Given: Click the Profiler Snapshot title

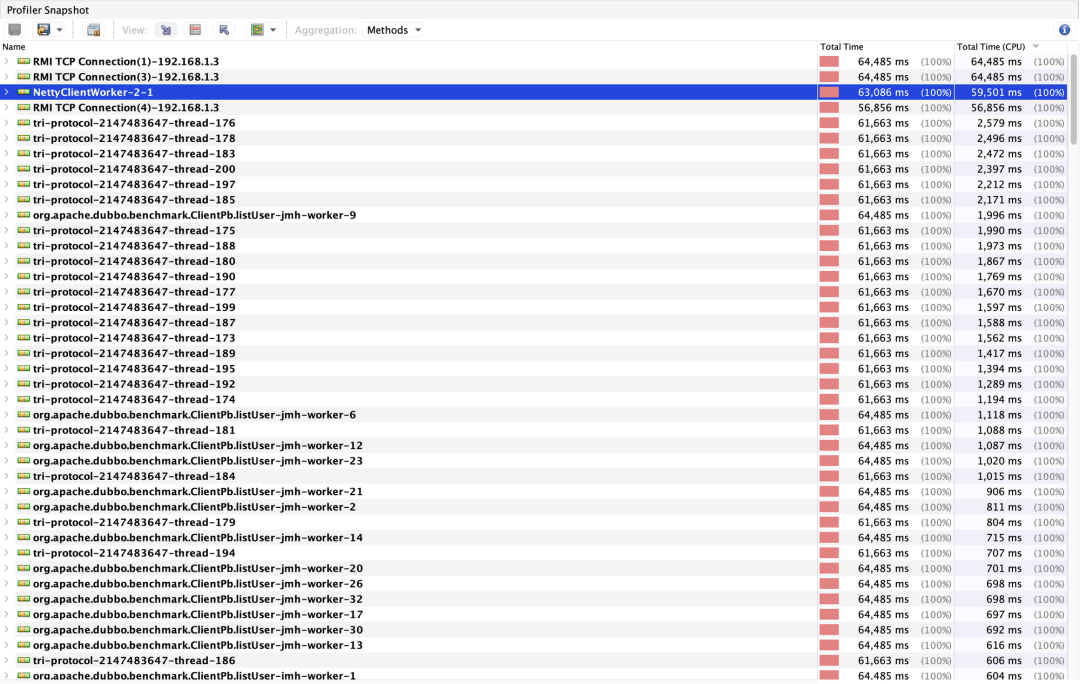Looking at the screenshot, I should 48,10.
